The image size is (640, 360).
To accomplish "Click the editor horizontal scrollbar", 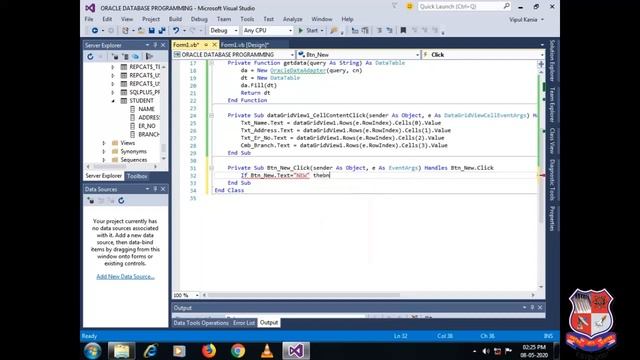I will [x=304, y=295].
